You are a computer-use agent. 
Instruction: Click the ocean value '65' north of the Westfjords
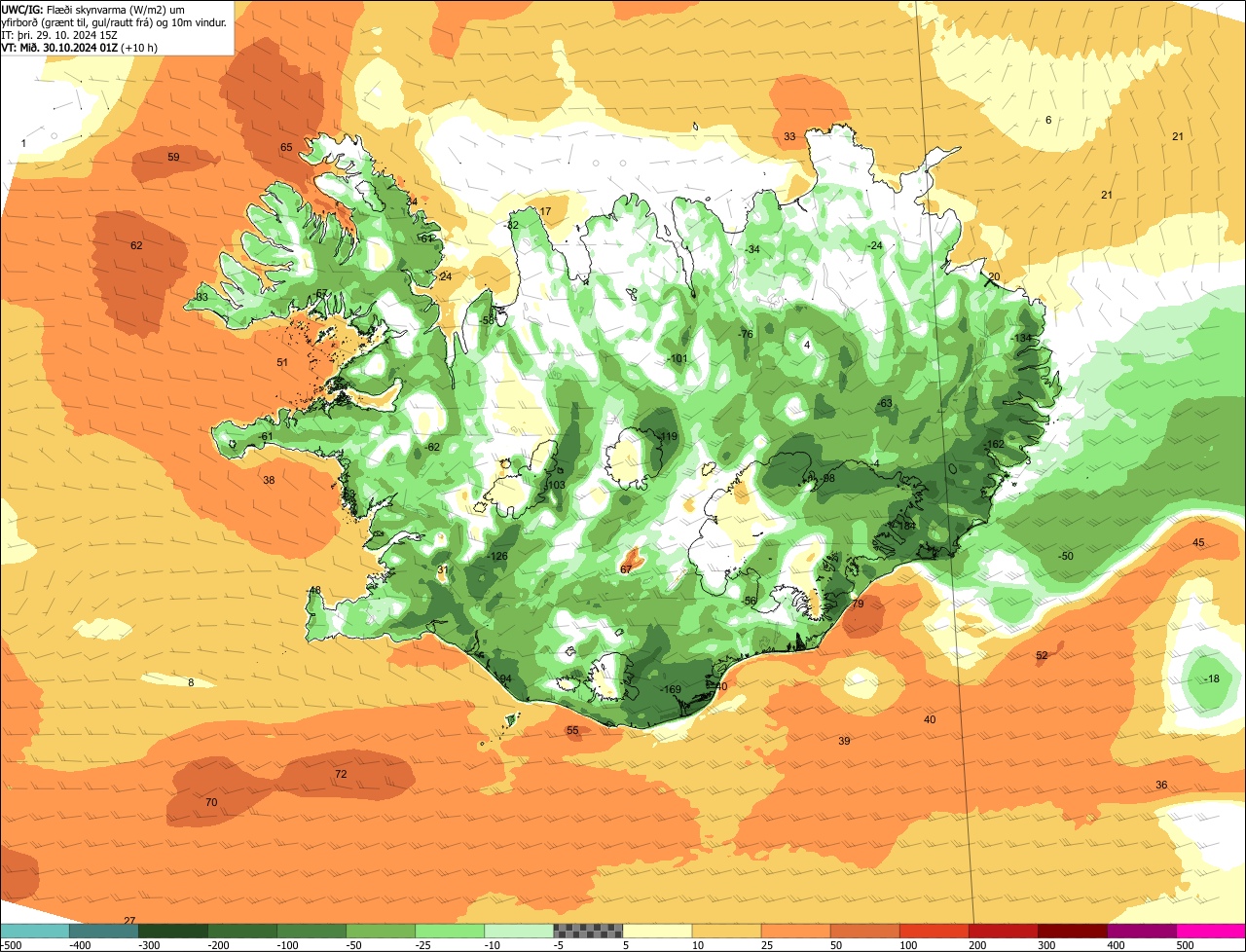[x=286, y=148]
